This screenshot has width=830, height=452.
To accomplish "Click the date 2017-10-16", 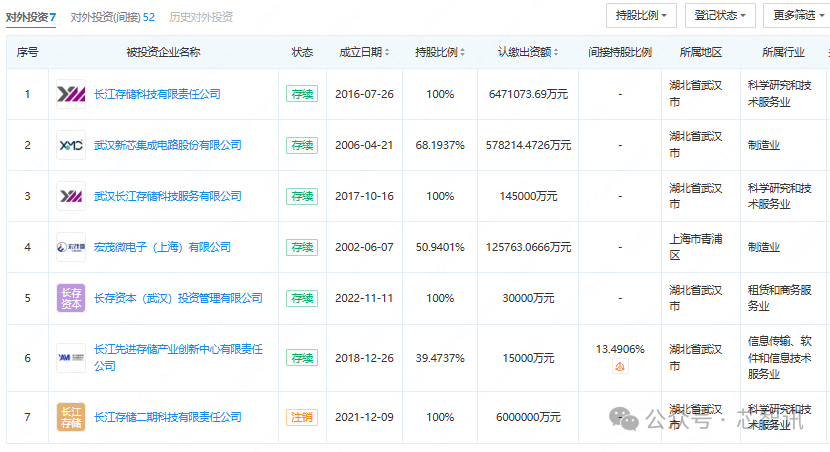I will (364, 196).
